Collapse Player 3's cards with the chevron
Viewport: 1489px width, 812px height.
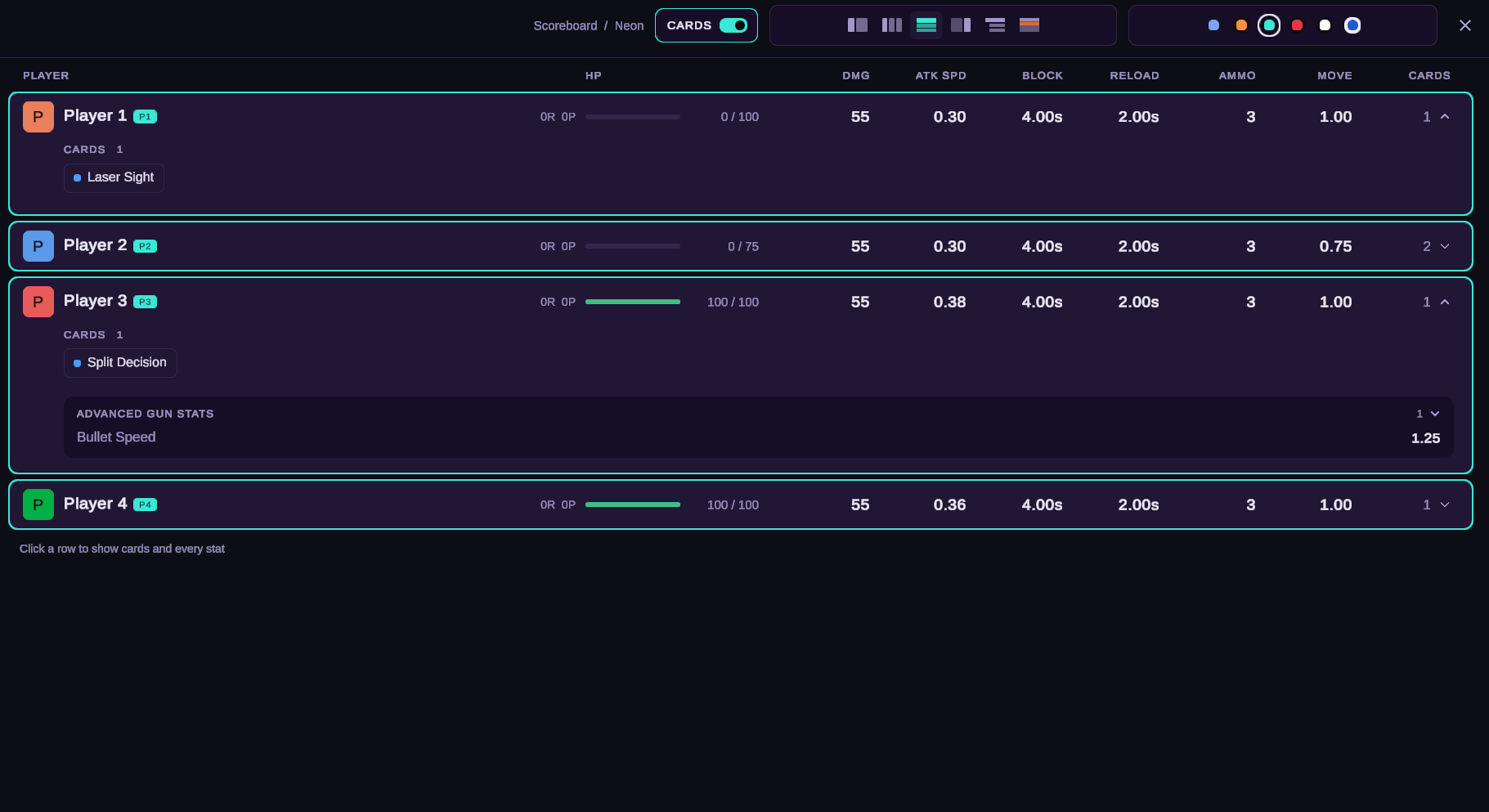[x=1445, y=302]
